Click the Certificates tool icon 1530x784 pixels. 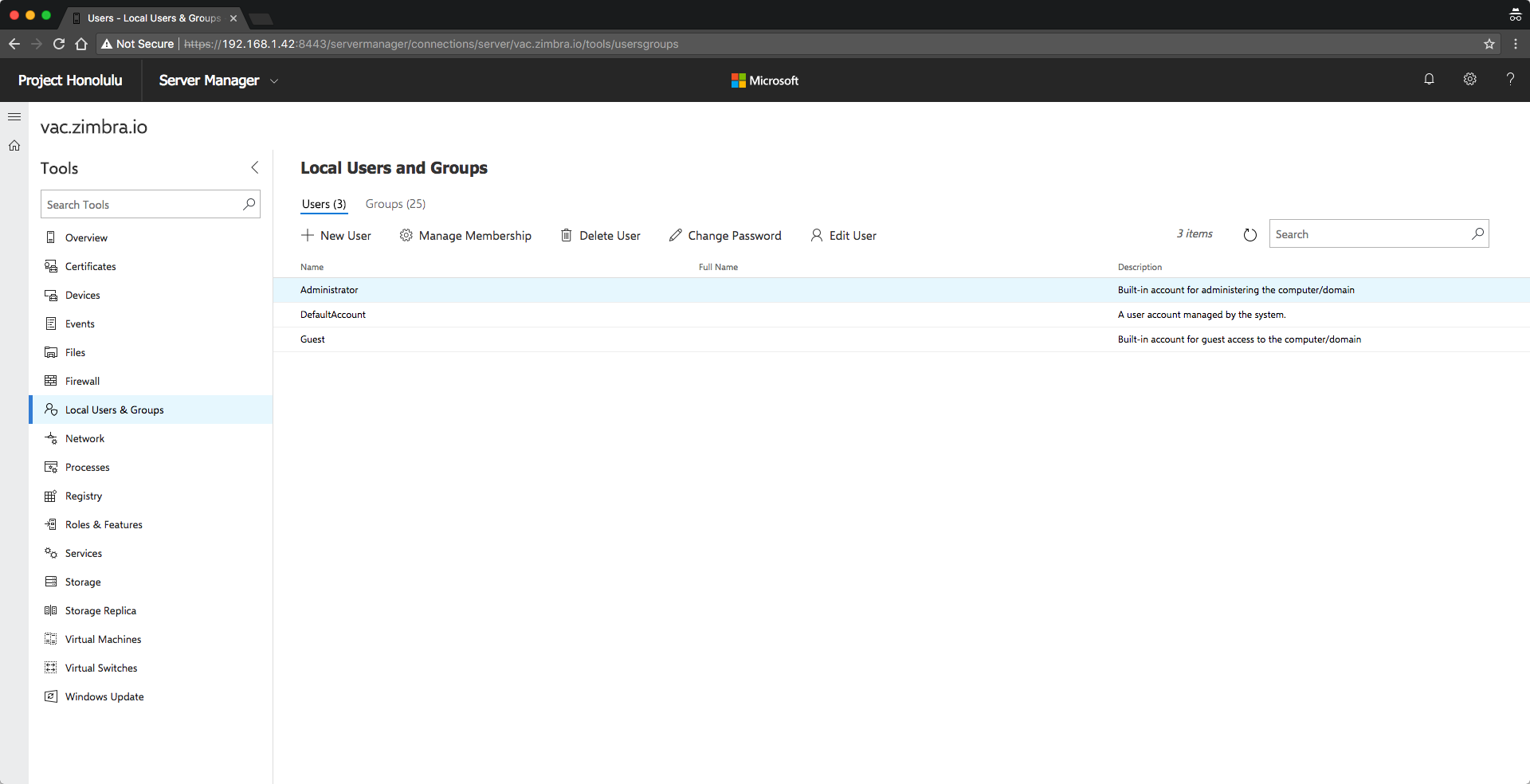point(51,266)
